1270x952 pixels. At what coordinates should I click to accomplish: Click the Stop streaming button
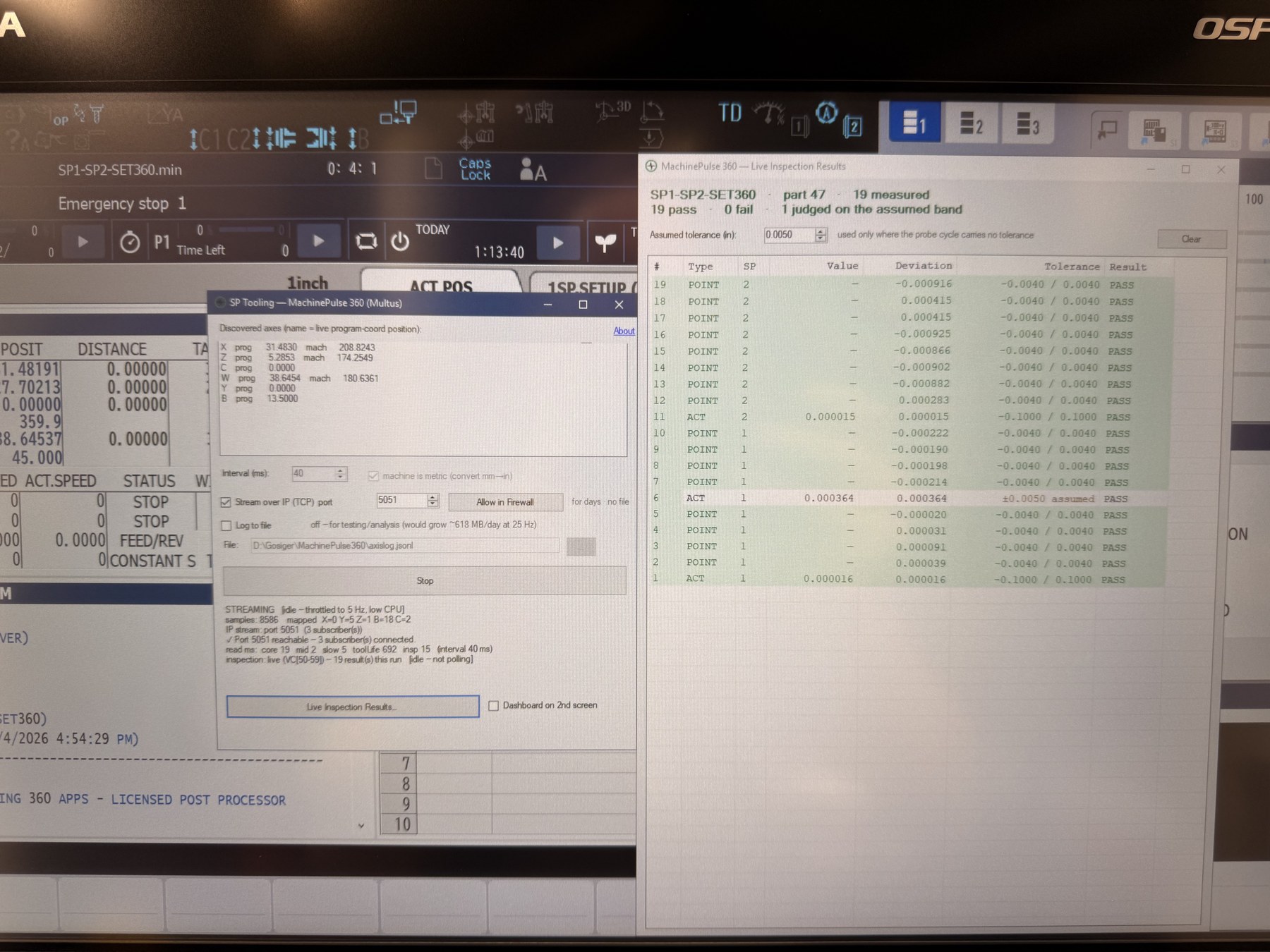(x=425, y=581)
